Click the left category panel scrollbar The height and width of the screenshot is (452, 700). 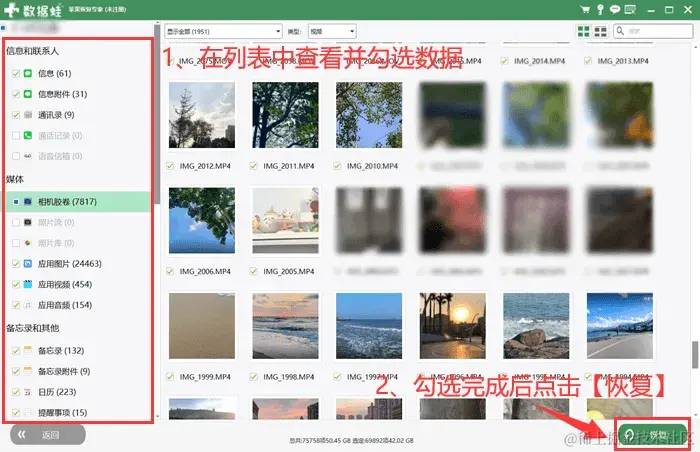[x=157, y=114]
